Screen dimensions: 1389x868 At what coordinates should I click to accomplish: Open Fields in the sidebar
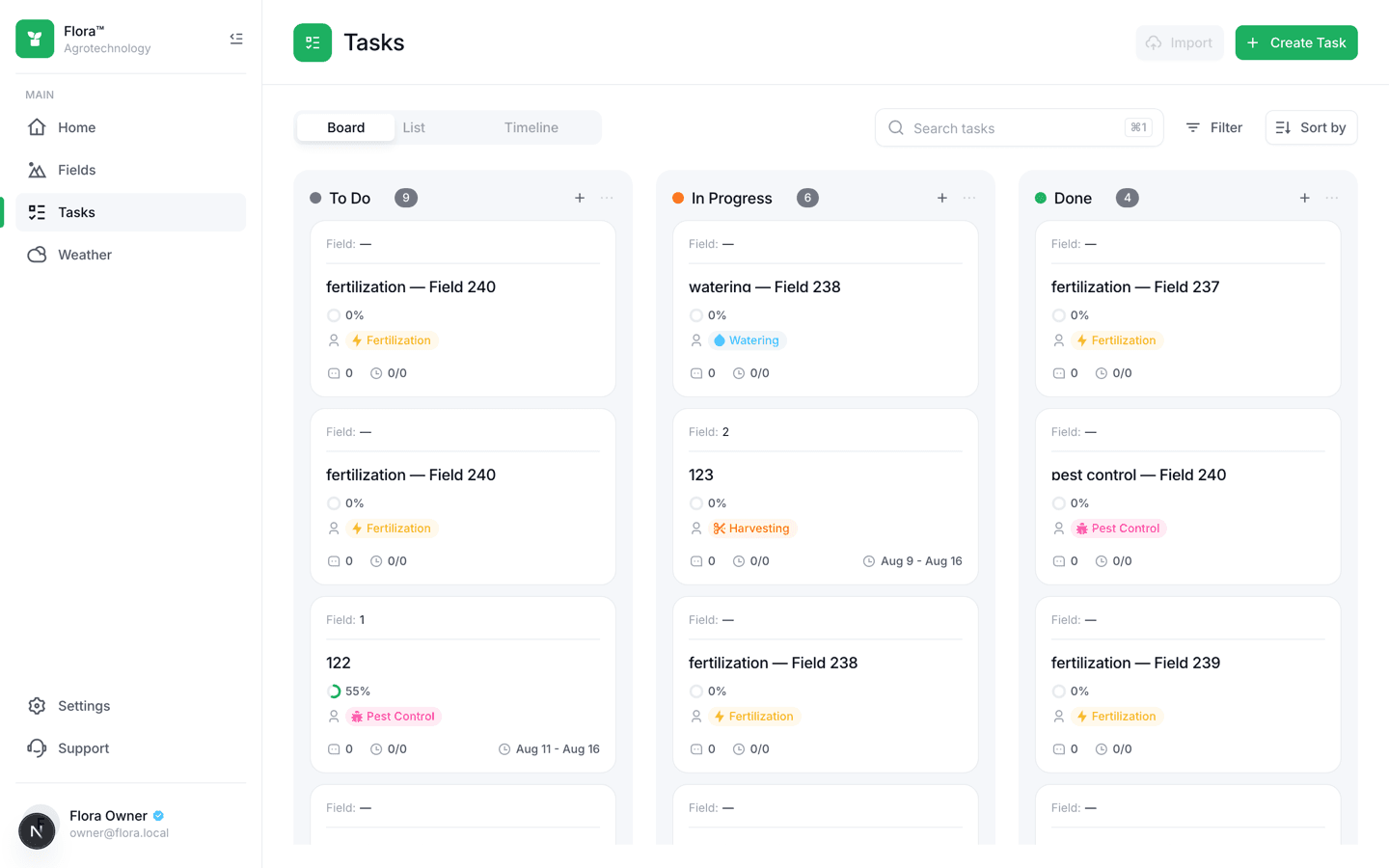point(130,170)
